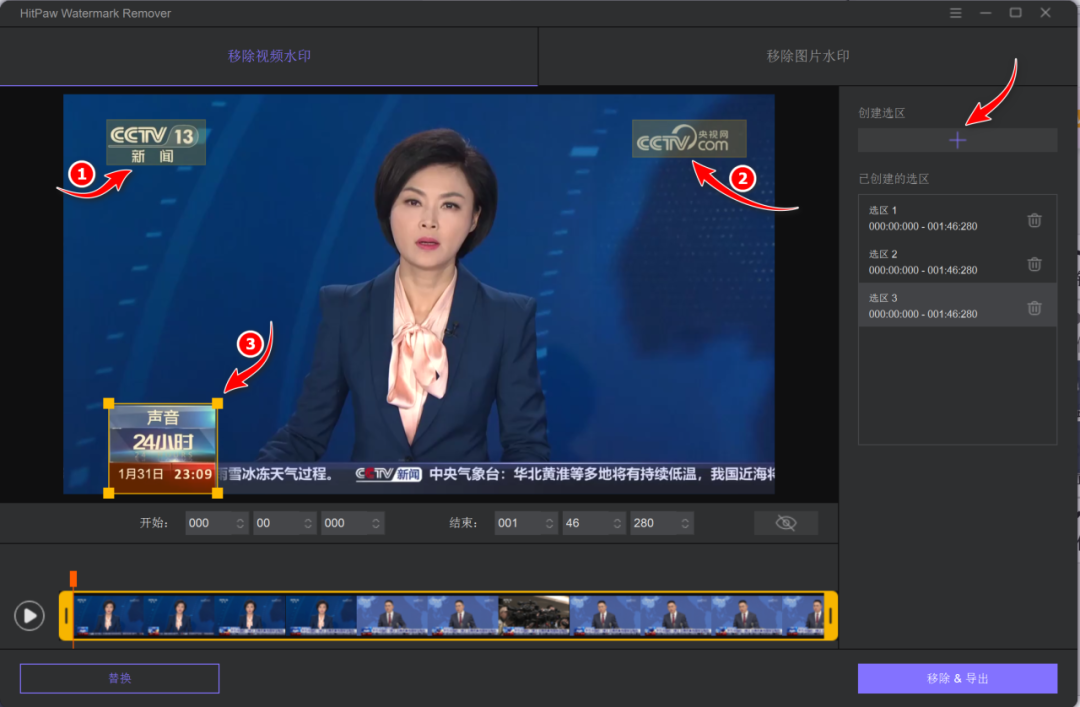Adjust stepper arrows of start milliseconds field
Image resolution: width=1080 pixels, height=707 pixels.
point(375,523)
